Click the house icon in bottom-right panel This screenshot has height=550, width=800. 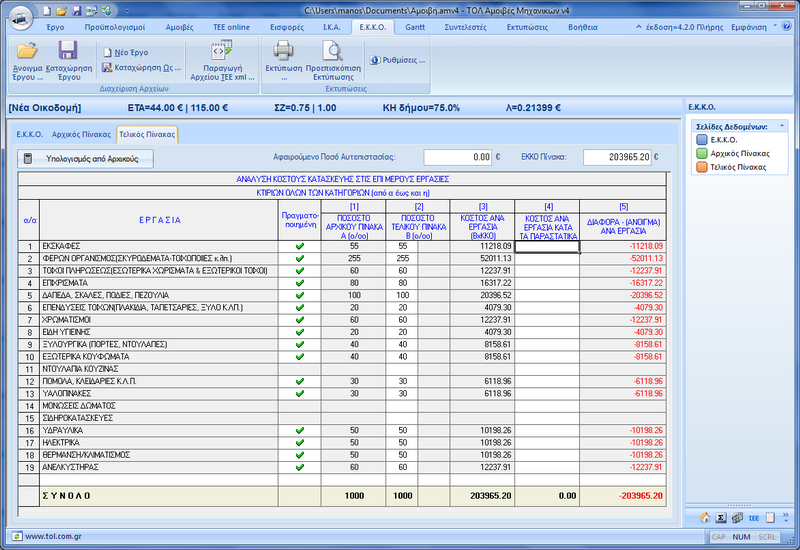point(704,518)
